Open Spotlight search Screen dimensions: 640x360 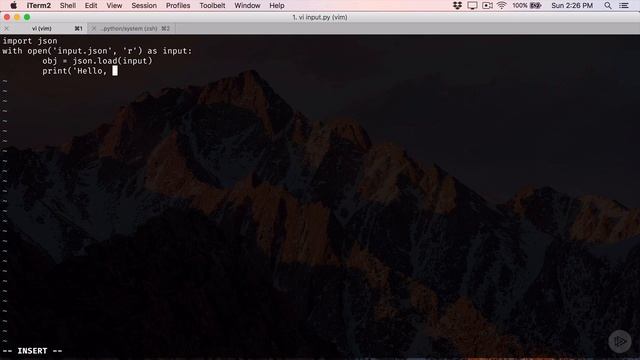[x=608, y=5]
